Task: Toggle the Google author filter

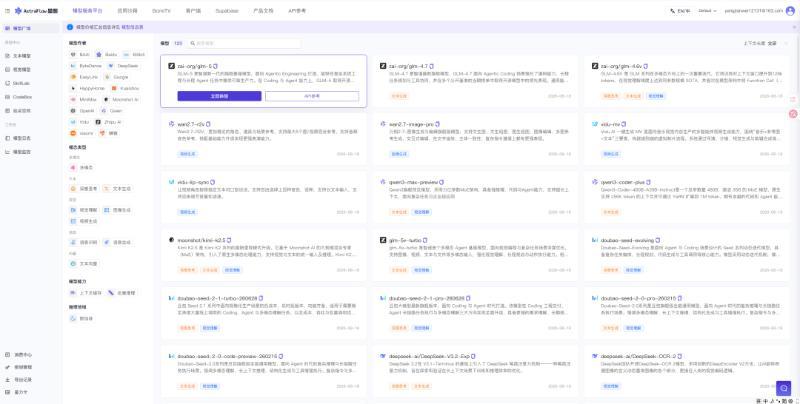Action: (116, 77)
